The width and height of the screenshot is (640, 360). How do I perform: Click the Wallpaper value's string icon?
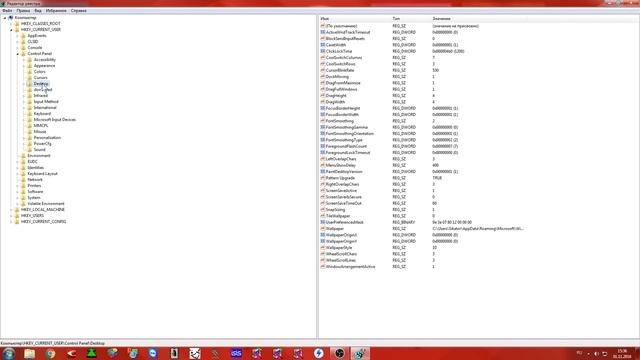(x=322, y=229)
